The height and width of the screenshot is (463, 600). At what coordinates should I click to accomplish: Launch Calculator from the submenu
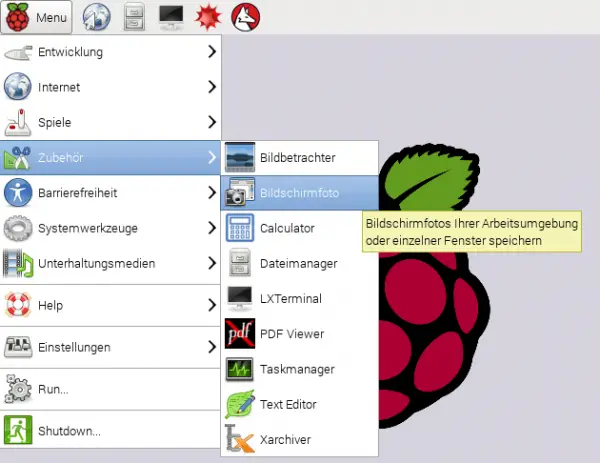click(300, 228)
